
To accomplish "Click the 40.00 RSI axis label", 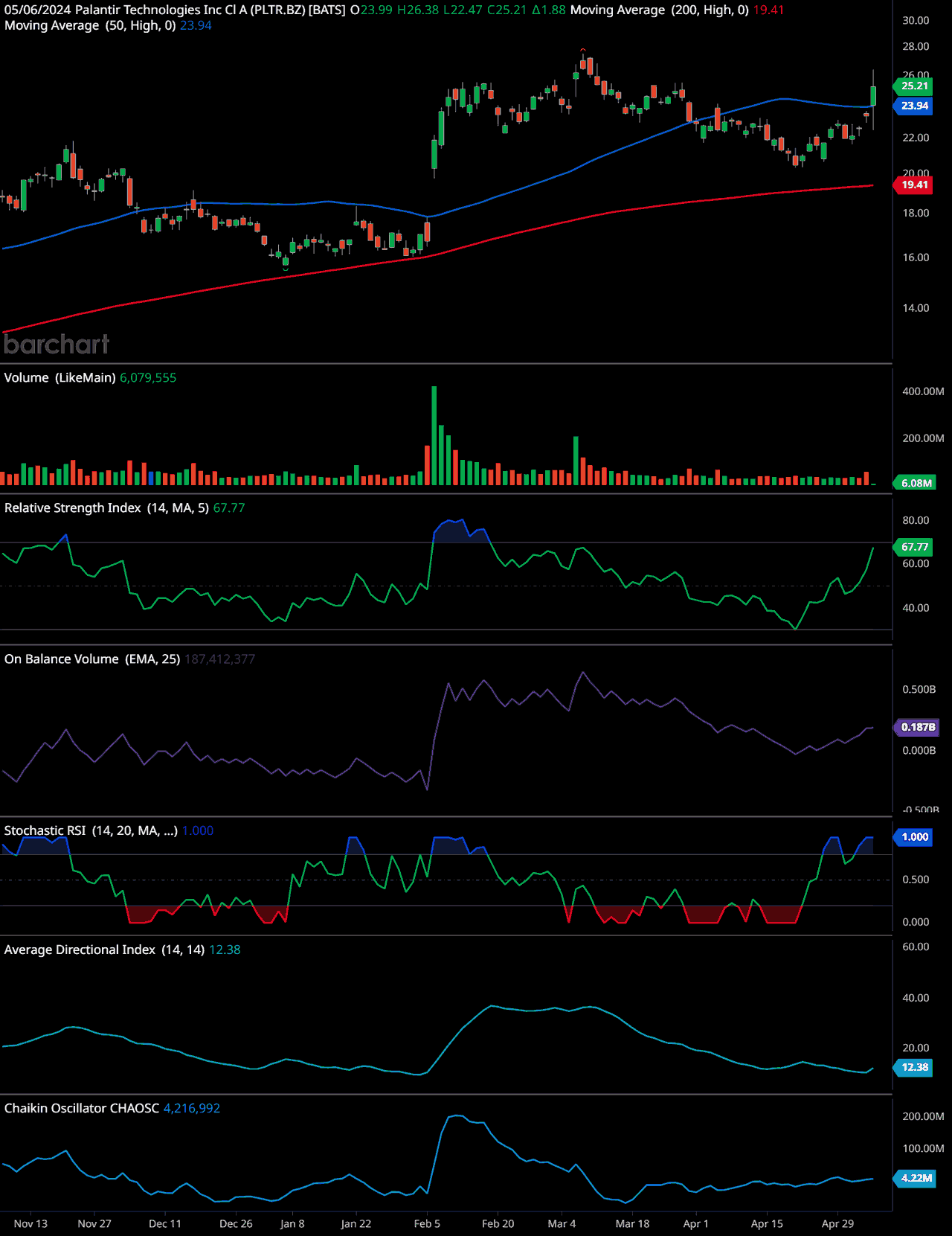I will pyautogui.click(x=916, y=608).
